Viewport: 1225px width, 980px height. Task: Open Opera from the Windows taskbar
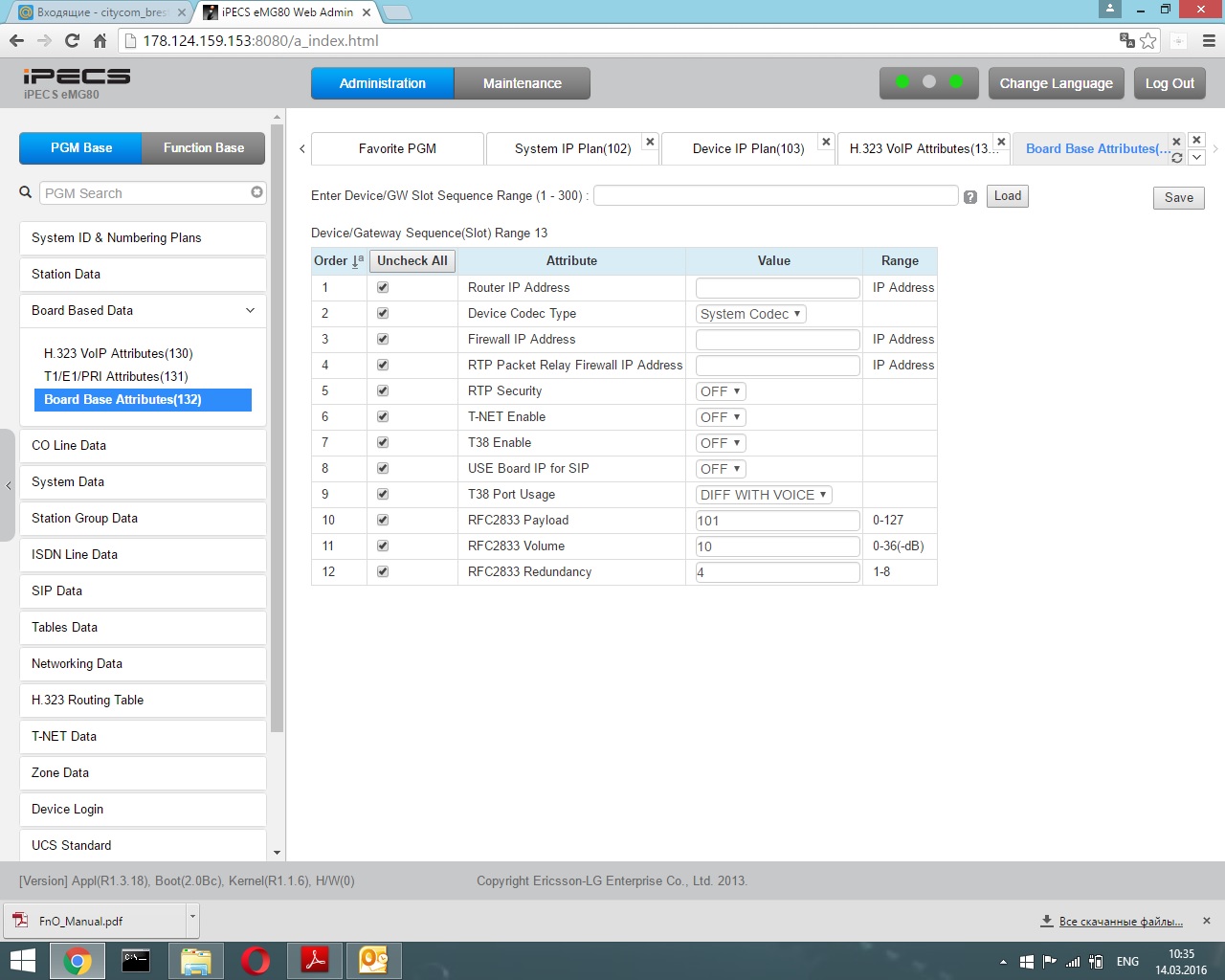click(x=256, y=960)
